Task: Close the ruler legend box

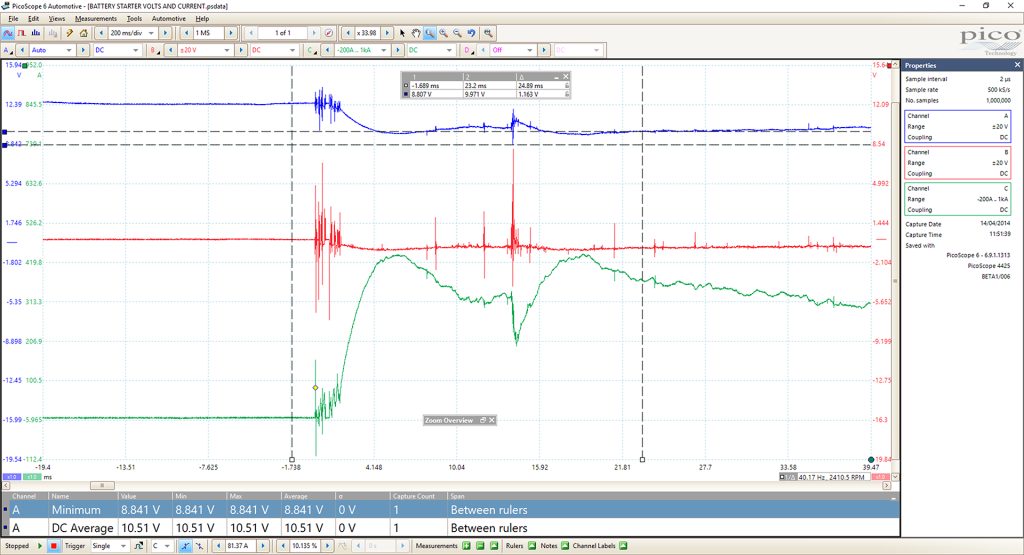Action: [566, 76]
